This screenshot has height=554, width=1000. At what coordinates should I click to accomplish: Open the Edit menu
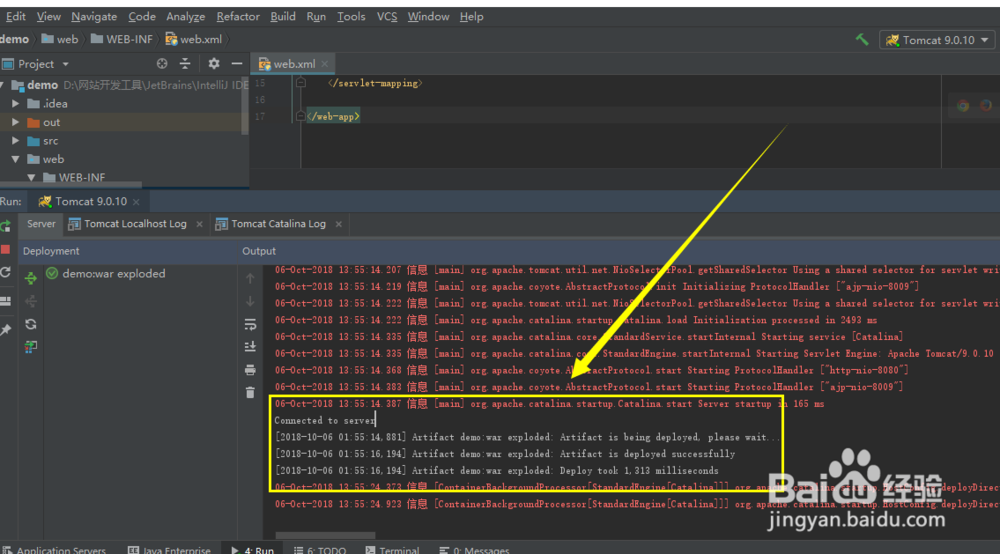click(x=14, y=17)
